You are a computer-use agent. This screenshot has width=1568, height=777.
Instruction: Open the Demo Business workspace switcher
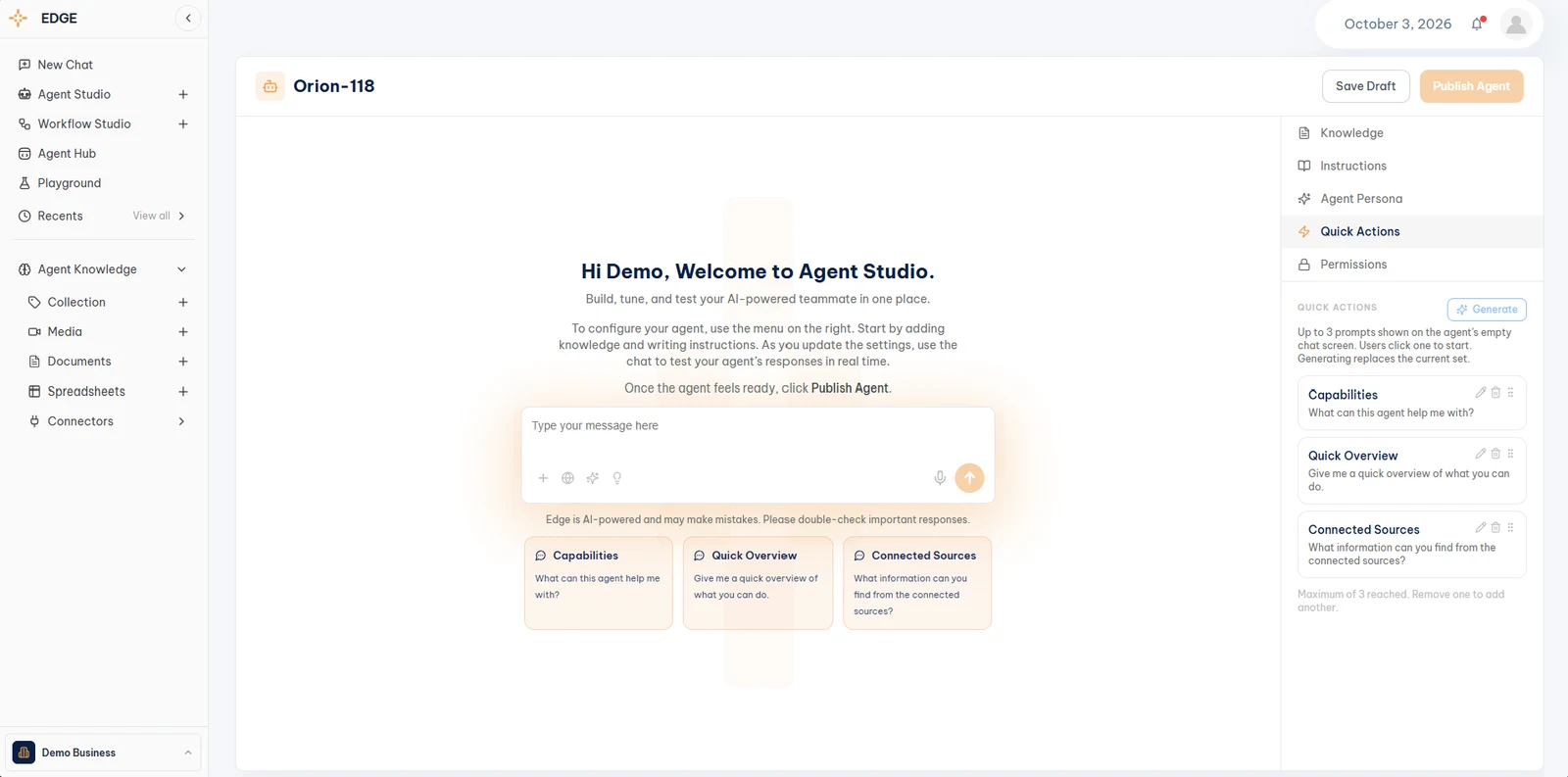(103, 753)
